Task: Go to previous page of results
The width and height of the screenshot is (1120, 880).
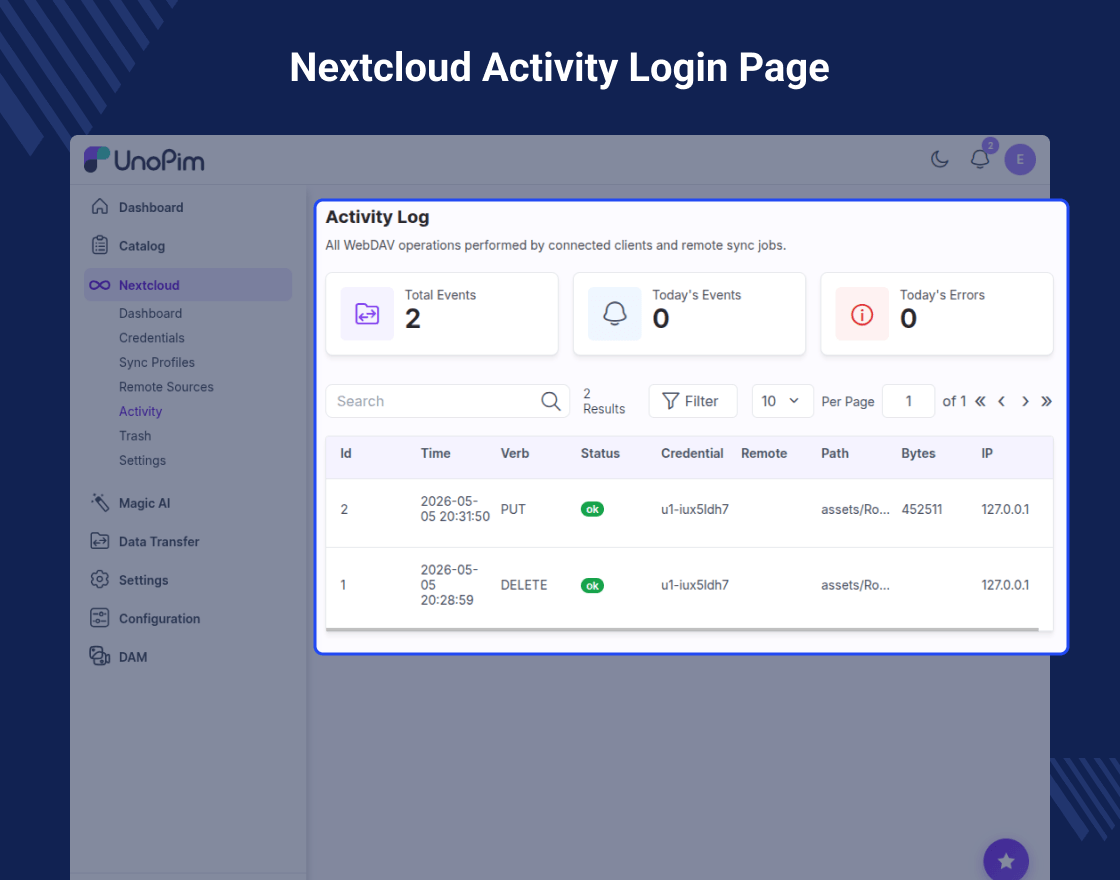Action: coord(1001,401)
